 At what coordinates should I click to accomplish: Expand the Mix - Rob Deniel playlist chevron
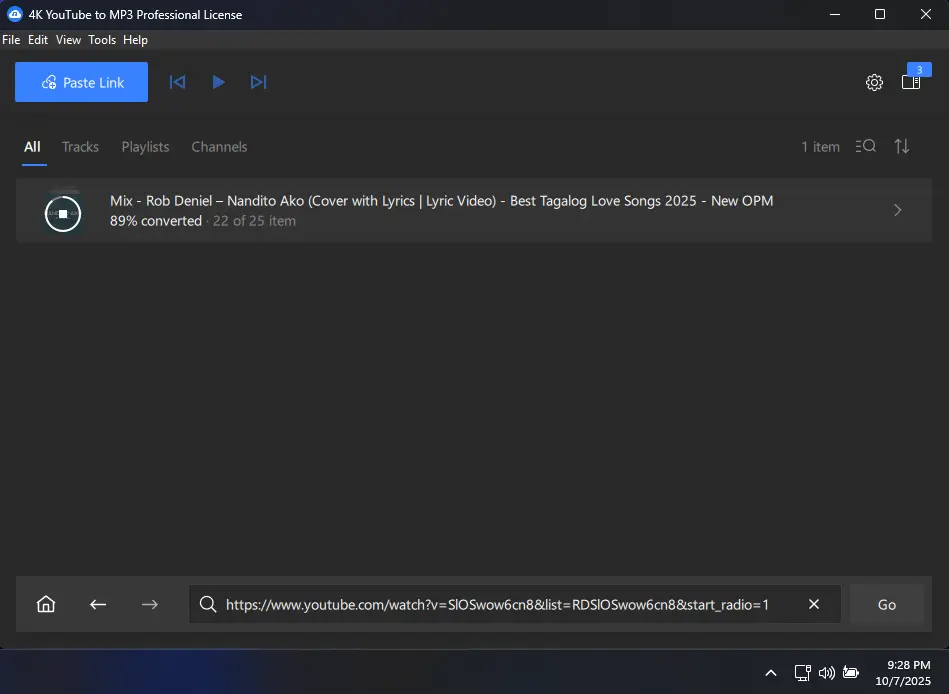pos(898,210)
